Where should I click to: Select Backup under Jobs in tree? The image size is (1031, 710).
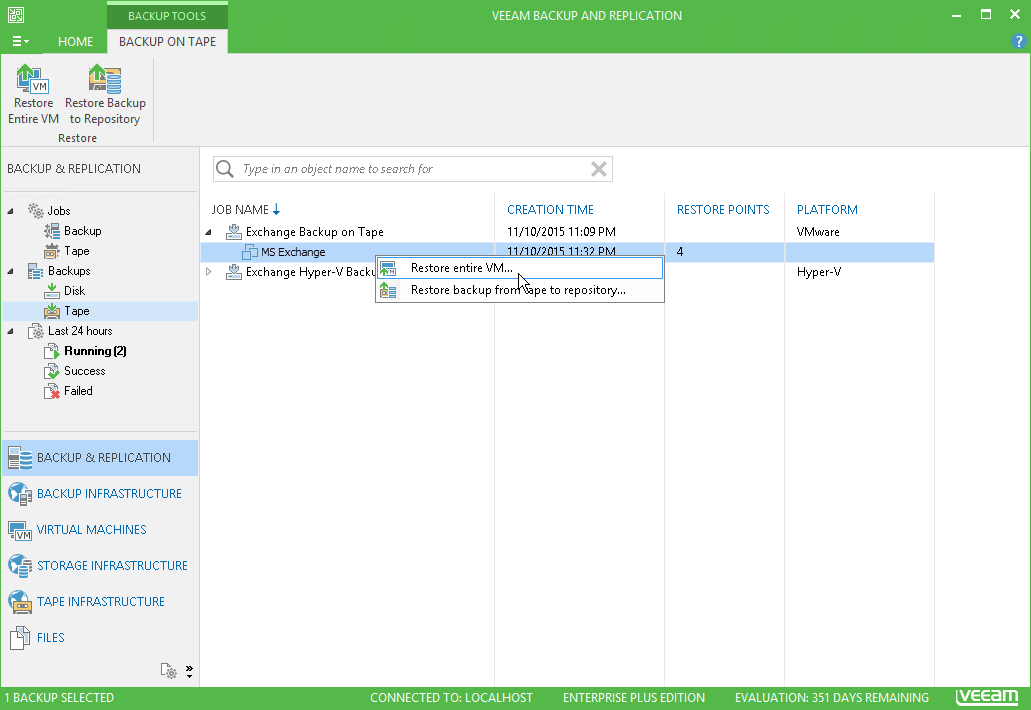(x=83, y=231)
